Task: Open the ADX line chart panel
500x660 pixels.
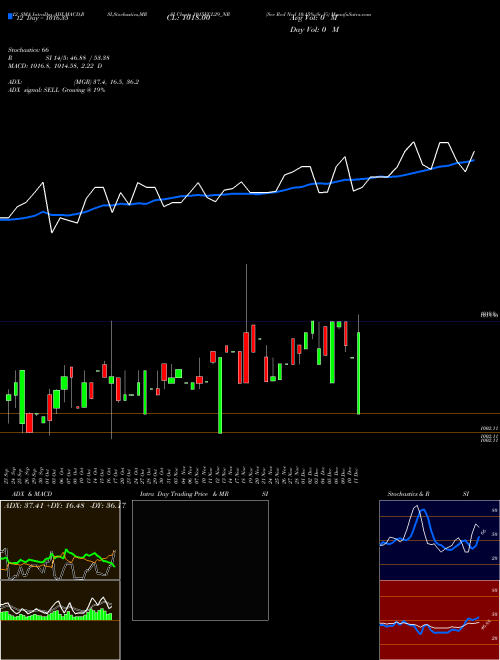Action: click(60, 540)
